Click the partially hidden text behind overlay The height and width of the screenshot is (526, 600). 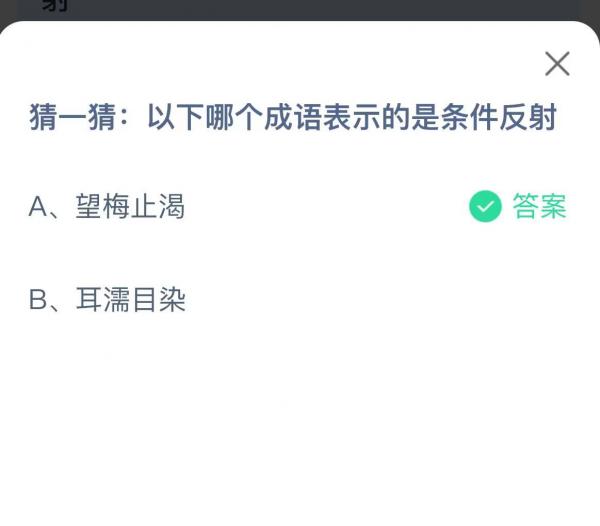click(55, 5)
